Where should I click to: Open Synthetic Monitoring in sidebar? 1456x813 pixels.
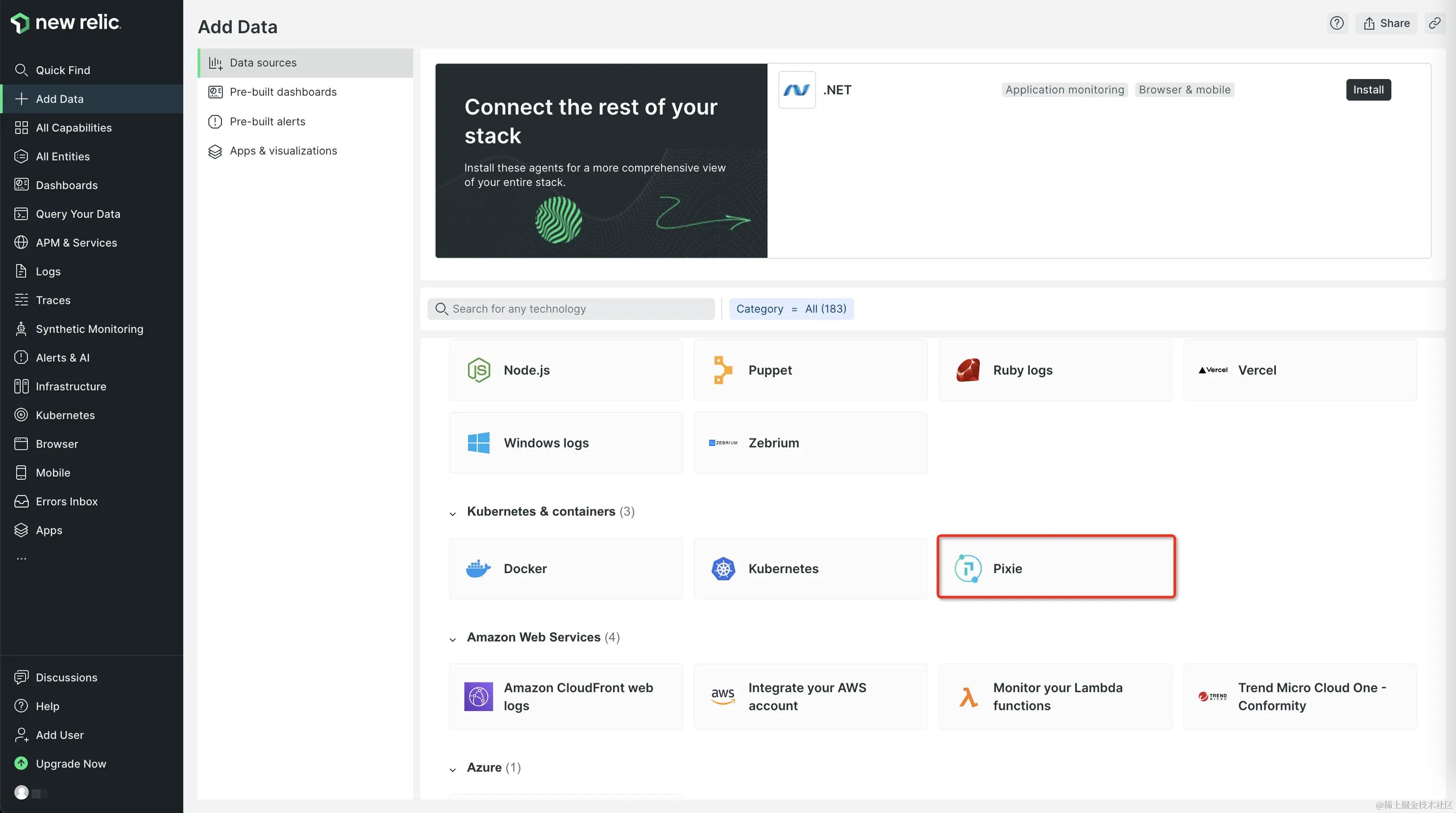coord(89,329)
